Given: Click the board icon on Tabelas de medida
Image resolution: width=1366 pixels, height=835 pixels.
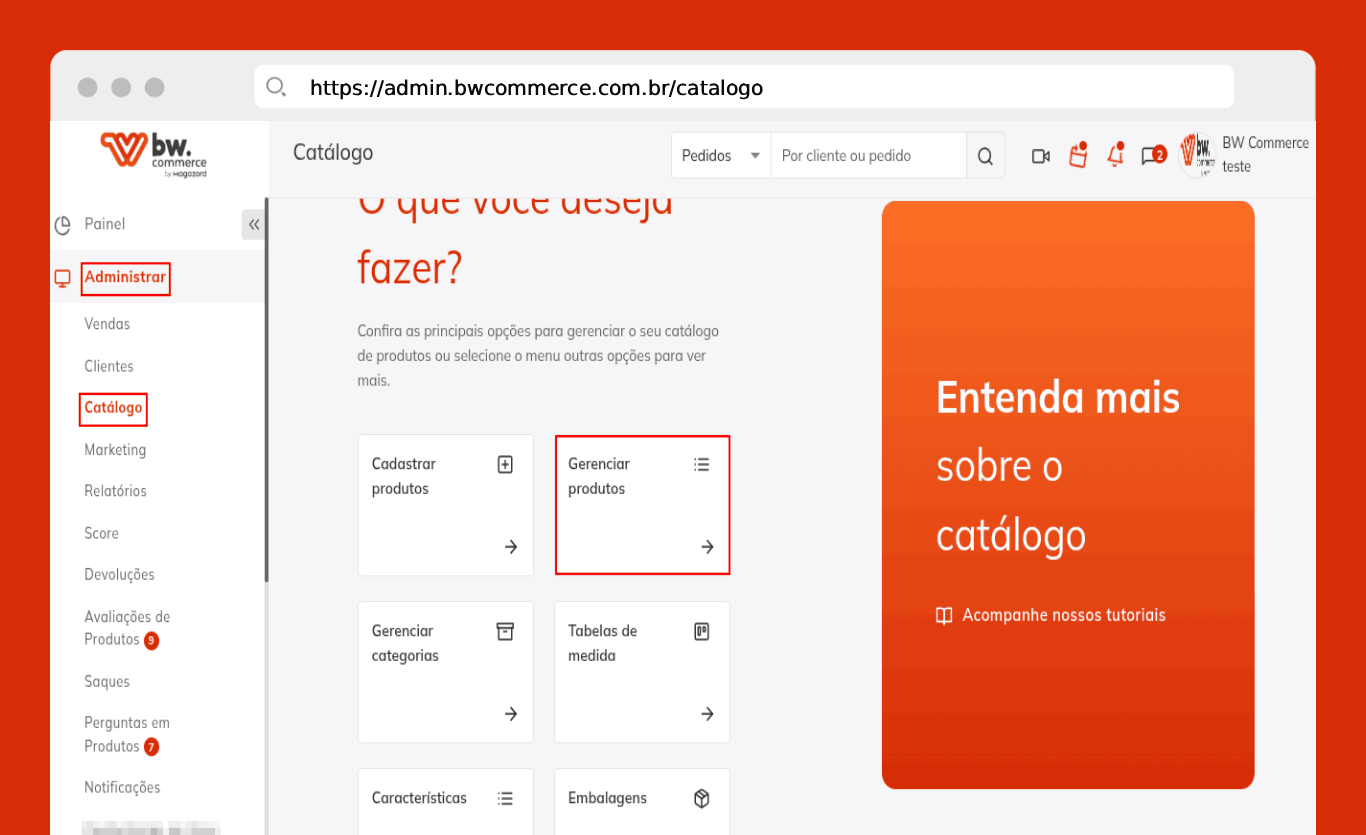Looking at the screenshot, I should 701,631.
